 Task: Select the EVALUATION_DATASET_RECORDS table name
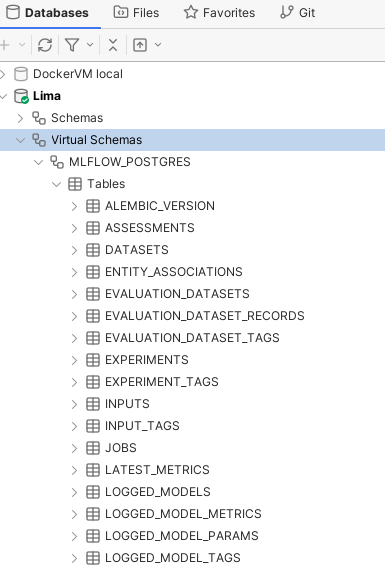205,316
